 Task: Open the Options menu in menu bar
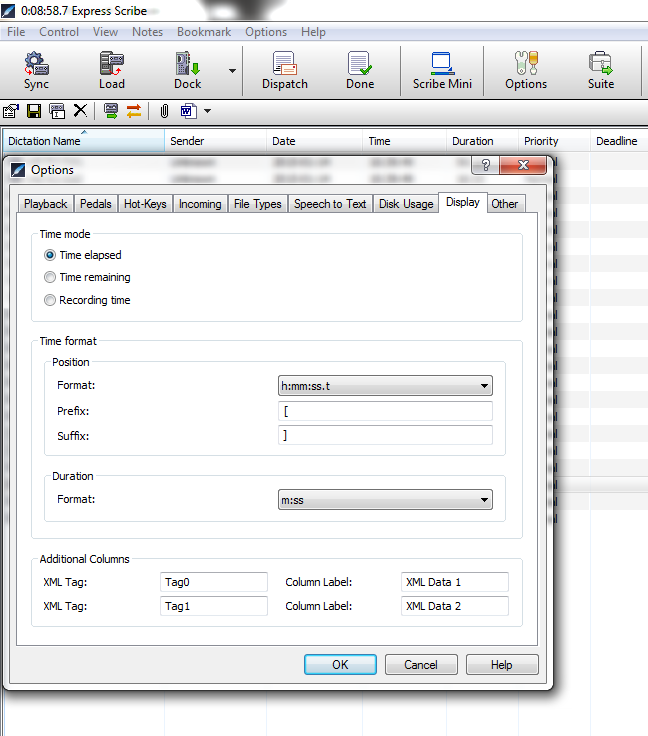click(266, 32)
